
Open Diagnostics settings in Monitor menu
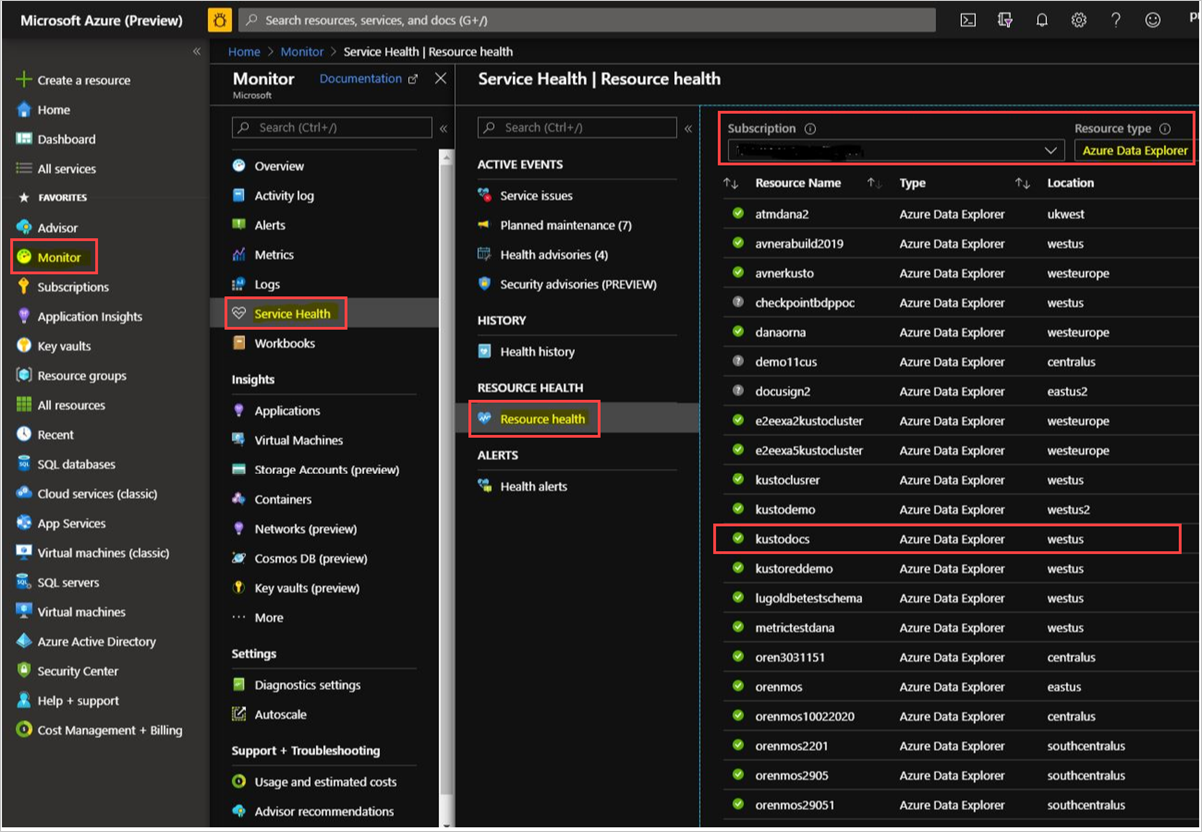(x=307, y=685)
